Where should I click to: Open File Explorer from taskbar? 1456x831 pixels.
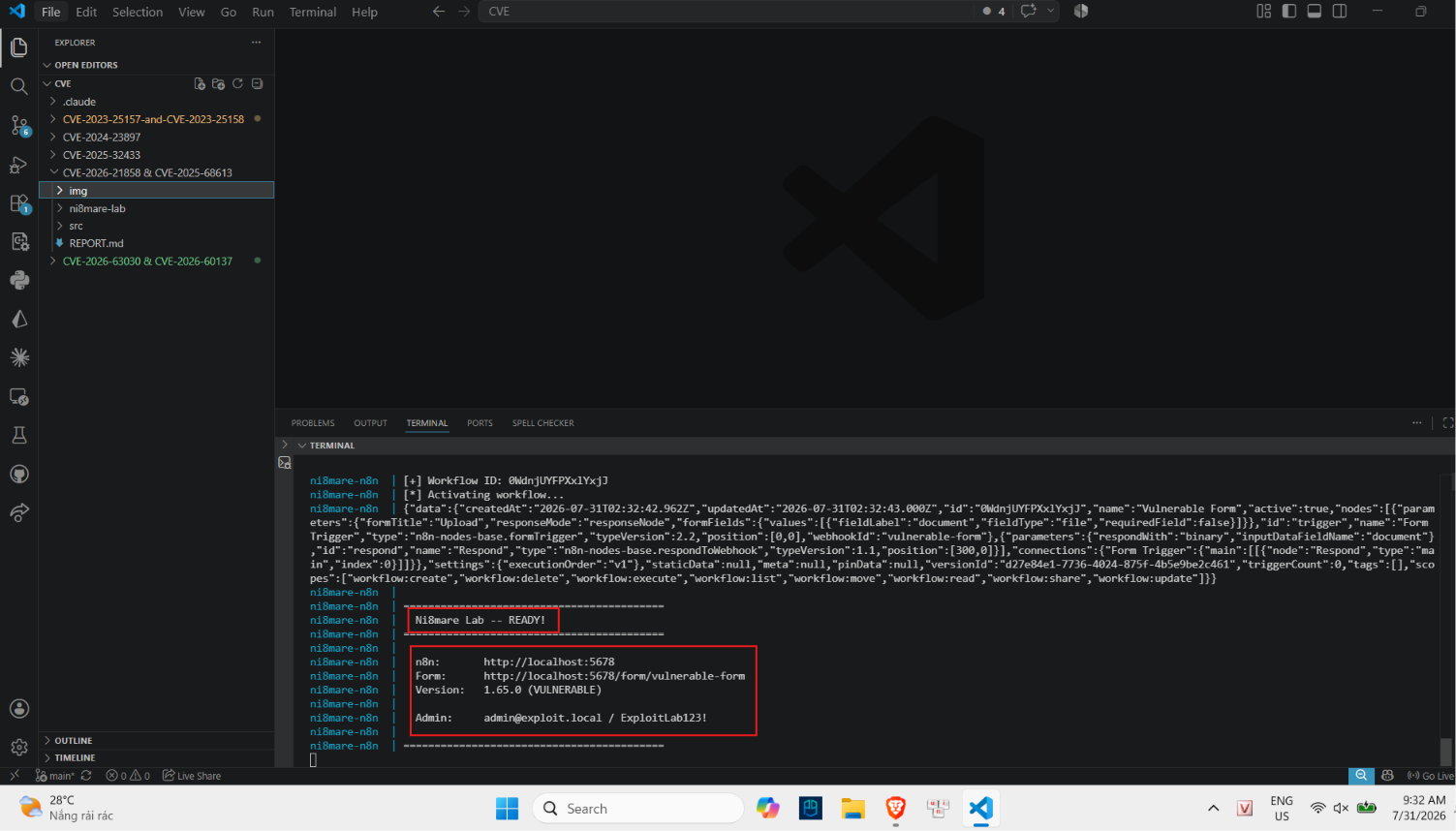[x=852, y=809]
